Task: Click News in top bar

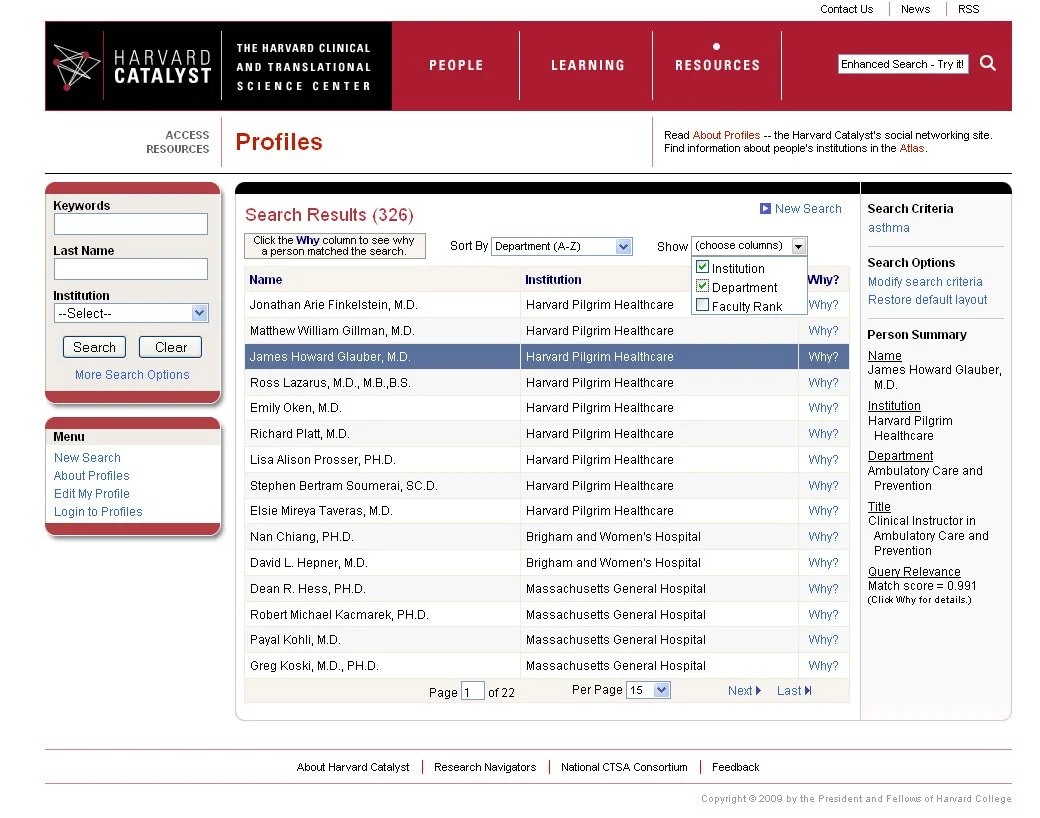Action: [915, 9]
